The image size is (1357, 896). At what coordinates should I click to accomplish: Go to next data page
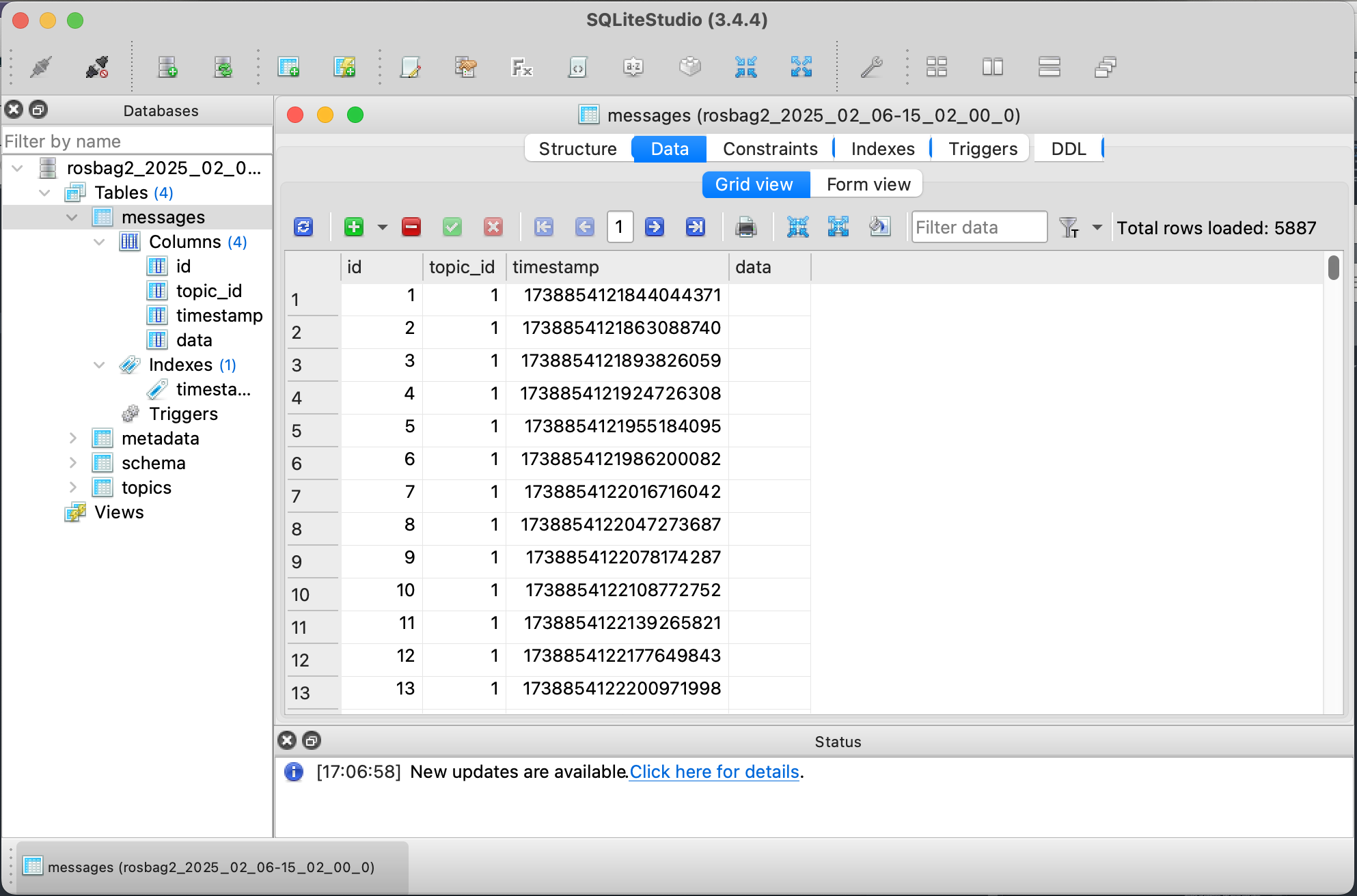tap(655, 227)
